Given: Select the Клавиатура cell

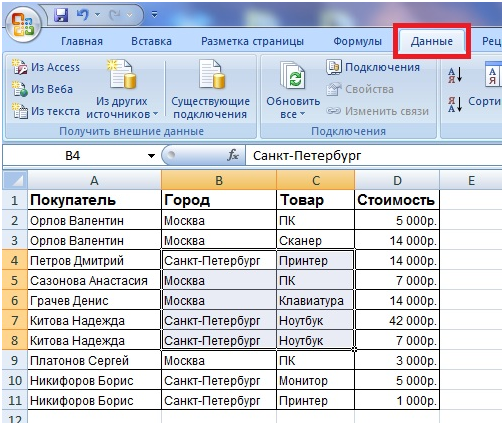Looking at the screenshot, I should pyautogui.click(x=316, y=300).
